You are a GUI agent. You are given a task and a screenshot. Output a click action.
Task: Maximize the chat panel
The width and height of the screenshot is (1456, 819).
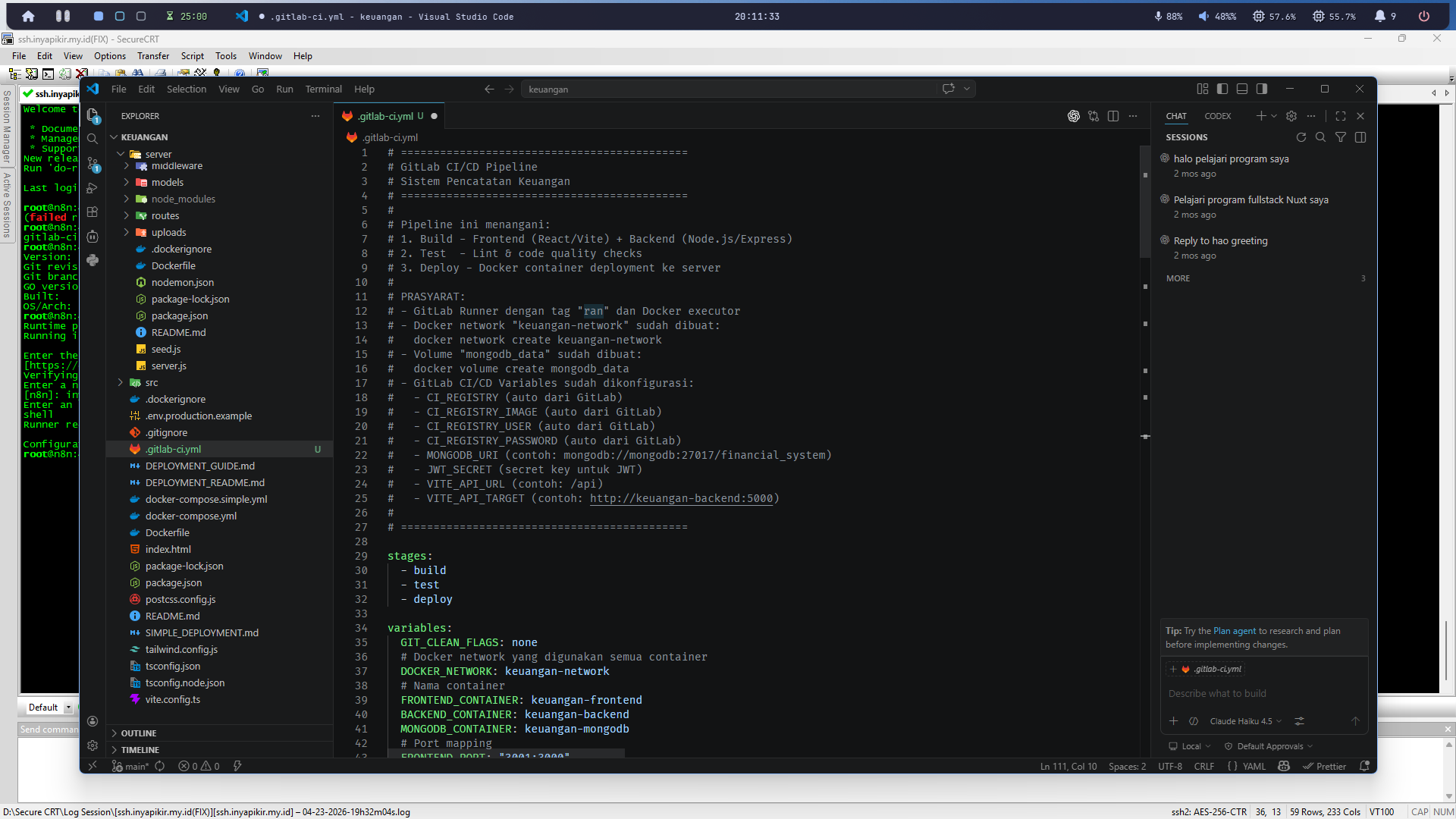(1341, 116)
